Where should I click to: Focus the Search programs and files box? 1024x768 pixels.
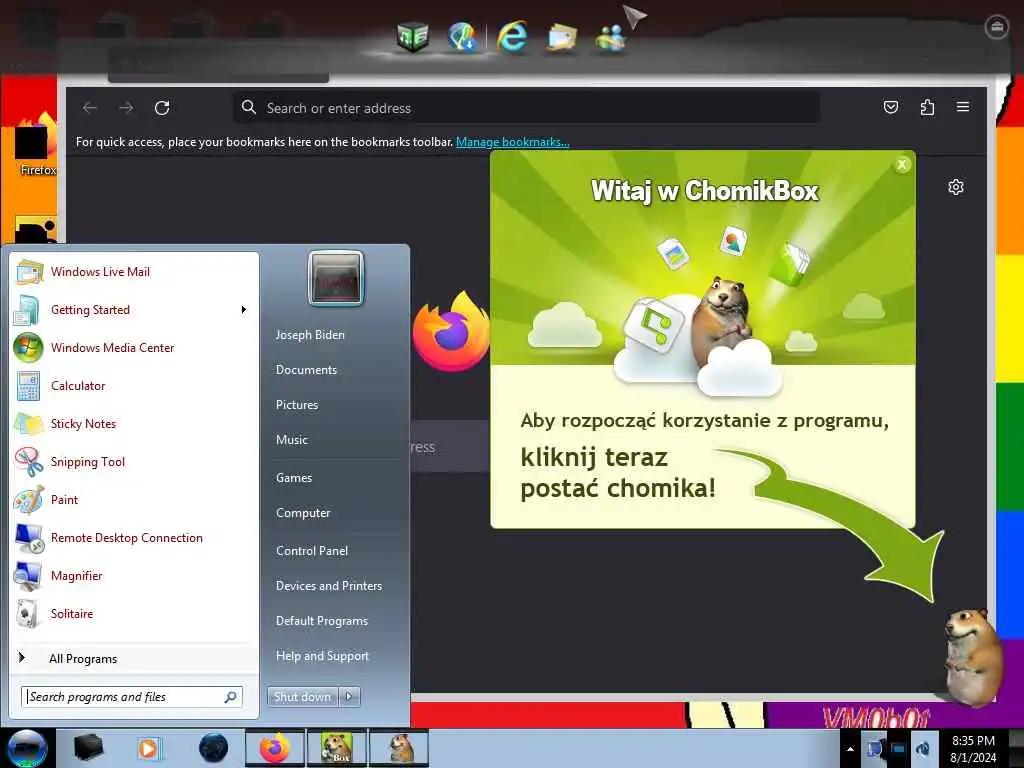coord(132,697)
